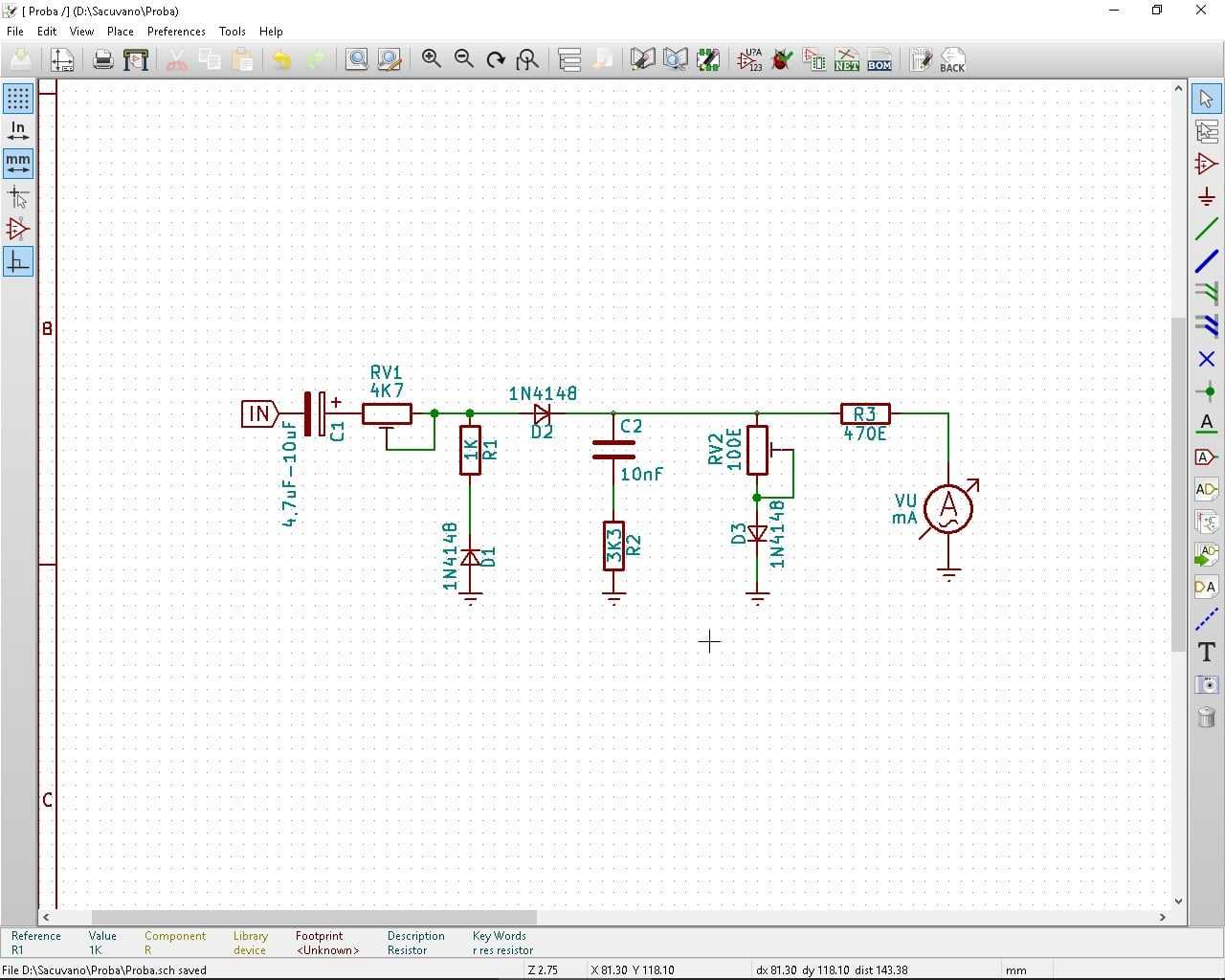Open the File menu
Image resolution: width=1225 pixels, height=980 pixels.
tap(15, 32)
